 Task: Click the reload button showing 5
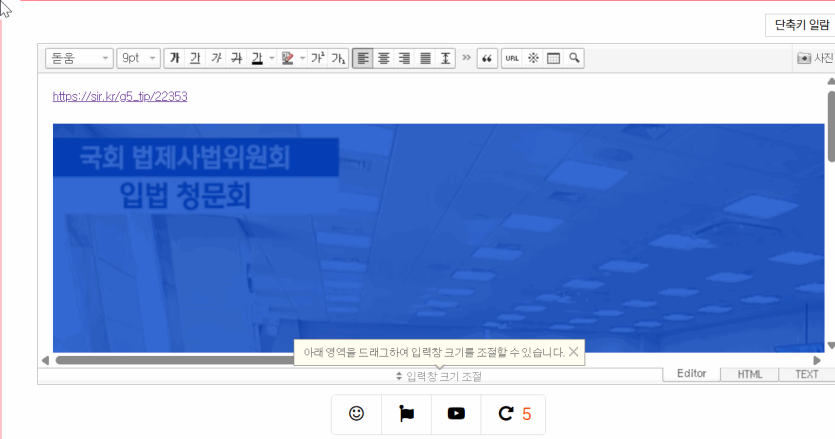click(513, 413)
